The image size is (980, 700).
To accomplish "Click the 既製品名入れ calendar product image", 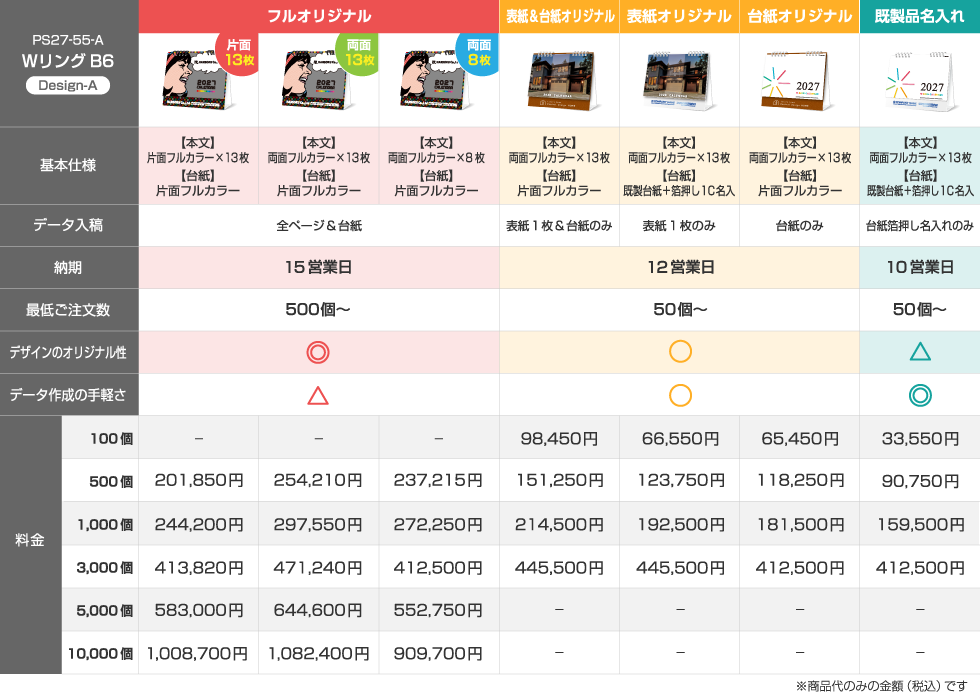I will click(921, 81).
